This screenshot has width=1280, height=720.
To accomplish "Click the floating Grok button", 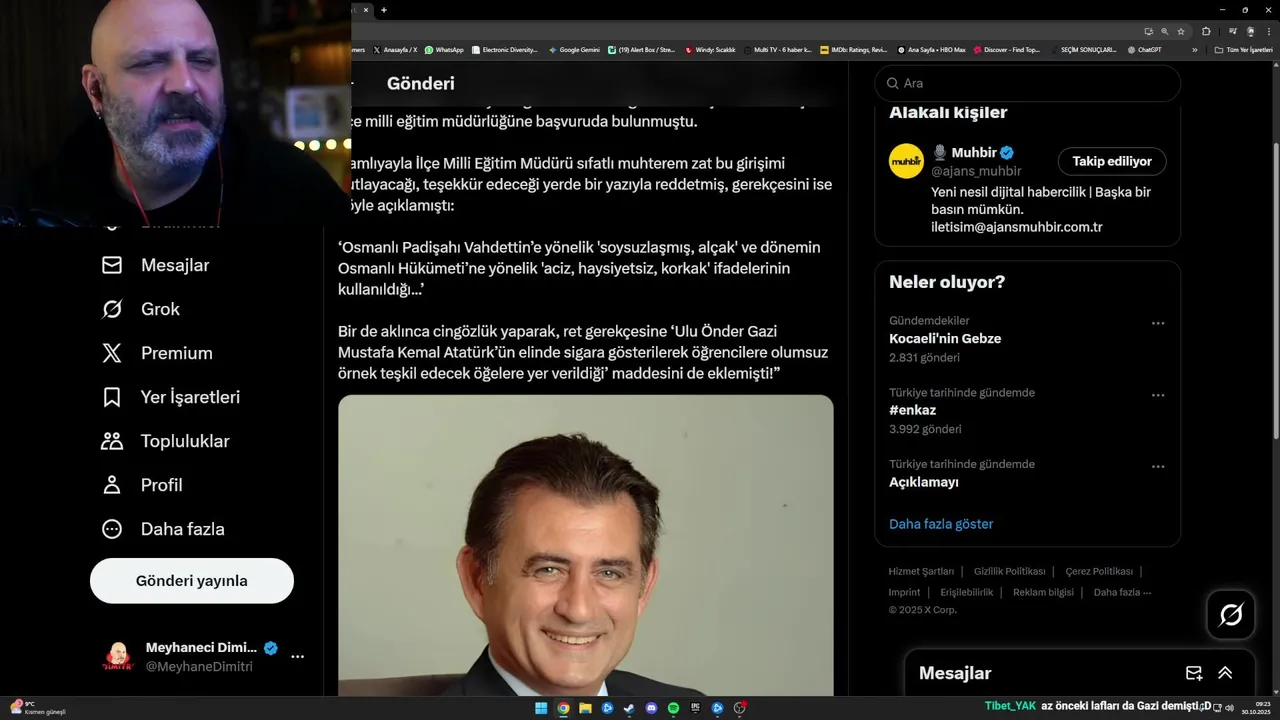I will (x=1231, y=615).
